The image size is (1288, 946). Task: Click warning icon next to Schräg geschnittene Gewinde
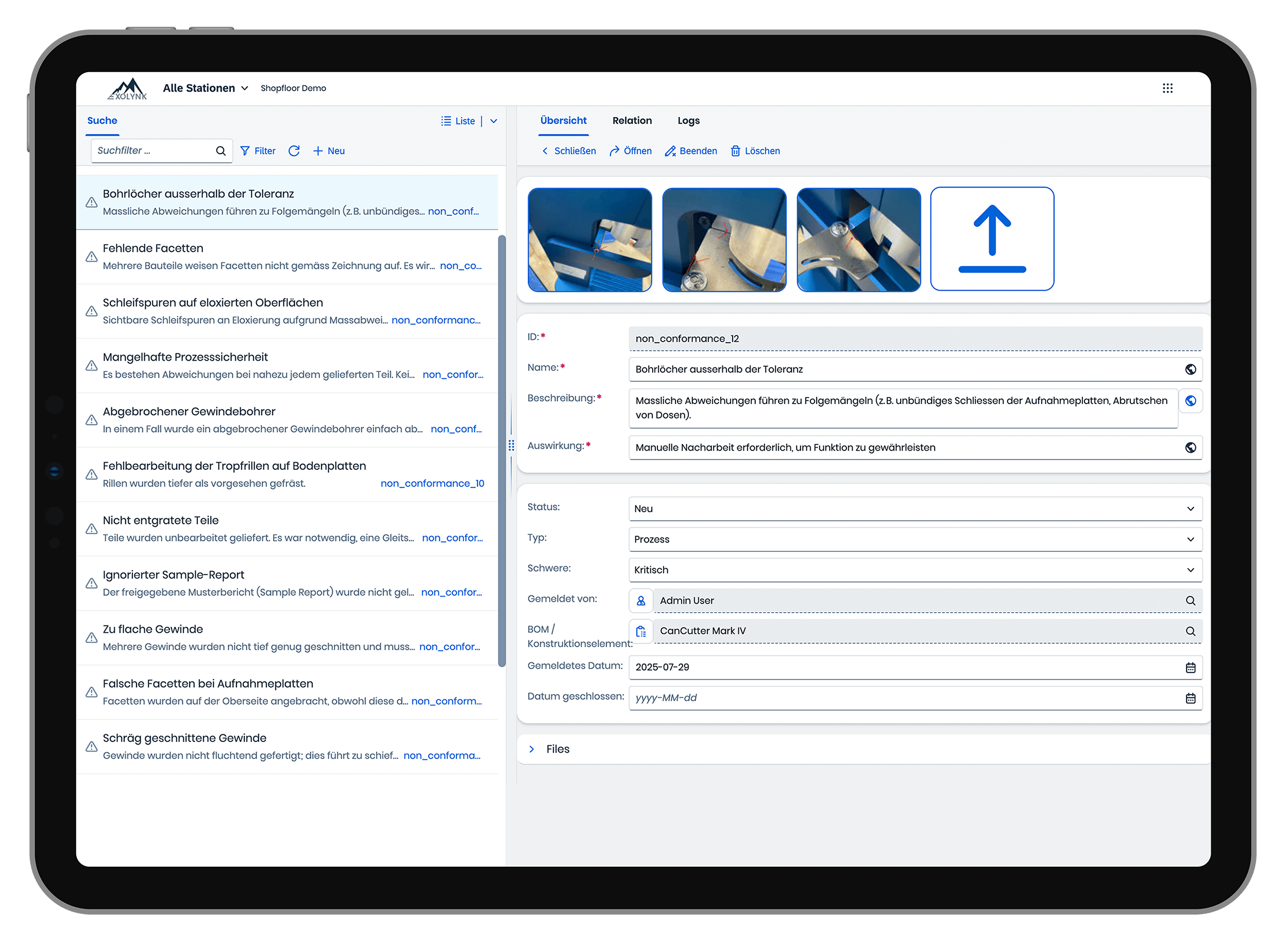pos(92,747)
